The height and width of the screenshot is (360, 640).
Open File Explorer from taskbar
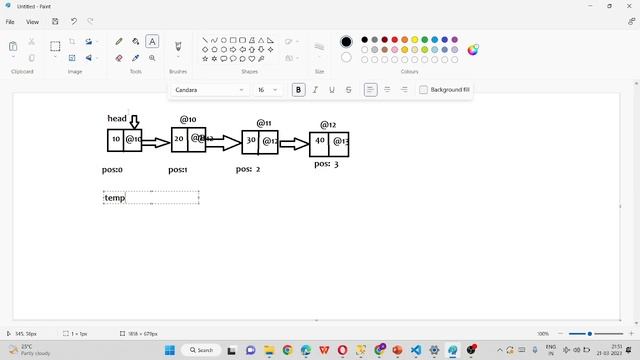click(x=269, y=350)
